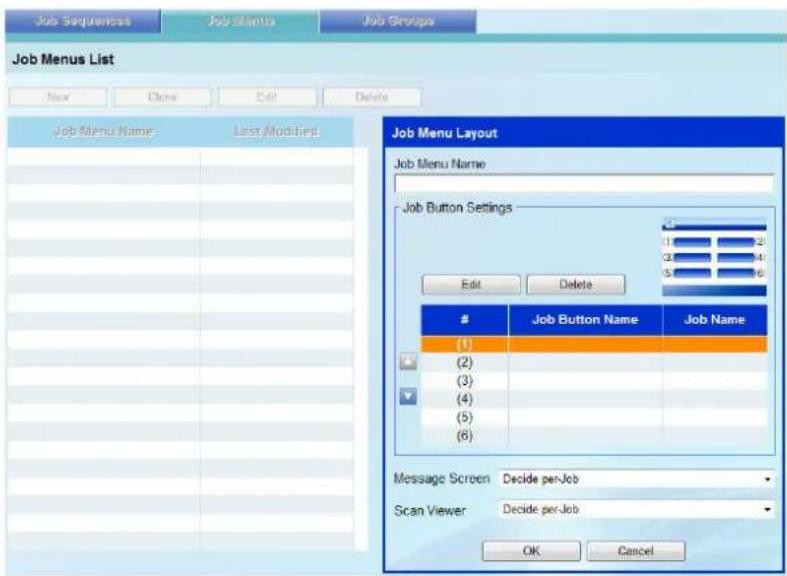787x576 pixels.
Task: Click the Job Name column header
Action: pyautogui.click(x=715, y=320)
